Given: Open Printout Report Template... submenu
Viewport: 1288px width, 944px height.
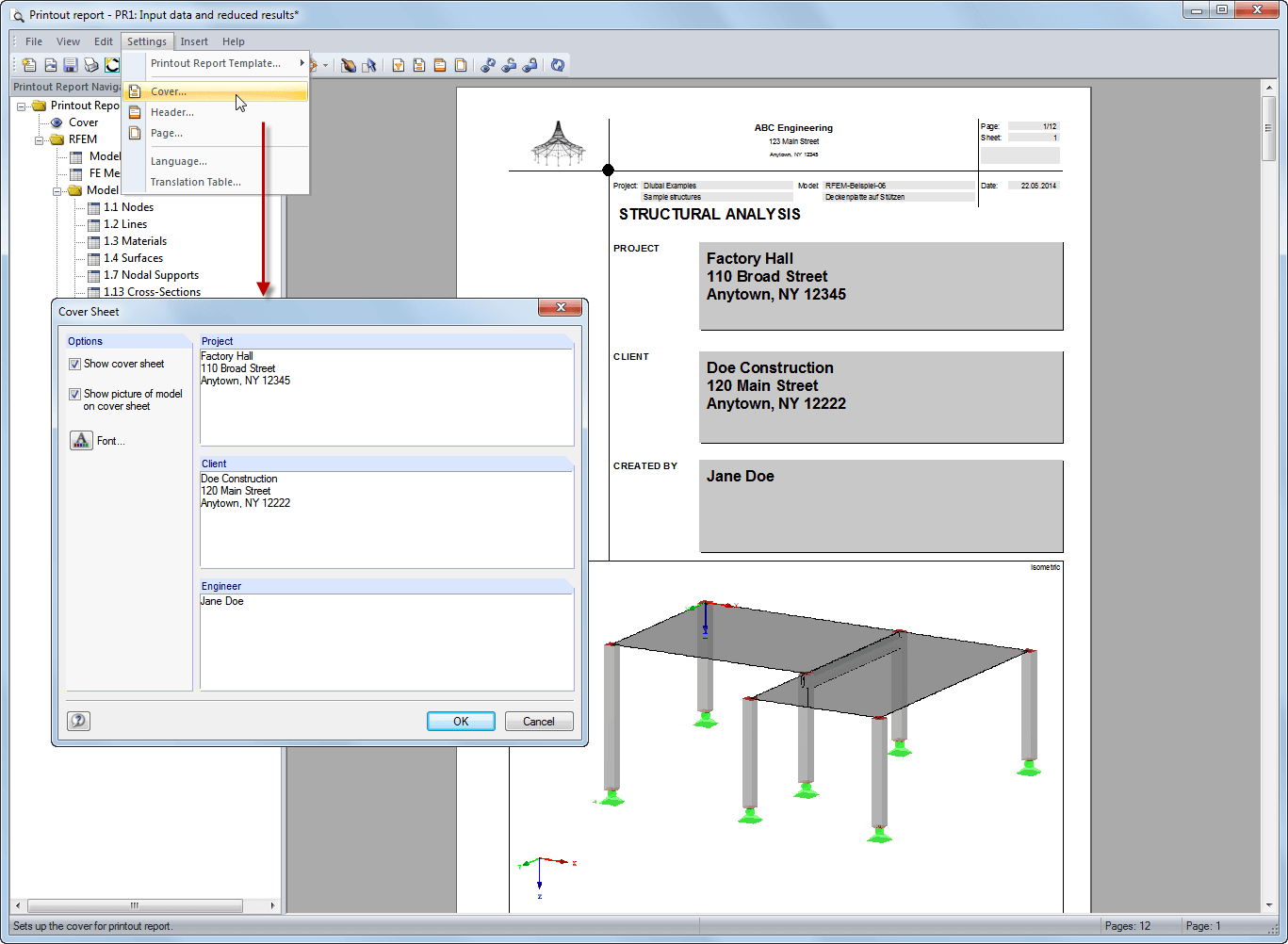Looking at the screenshot, I should point(216,63).
